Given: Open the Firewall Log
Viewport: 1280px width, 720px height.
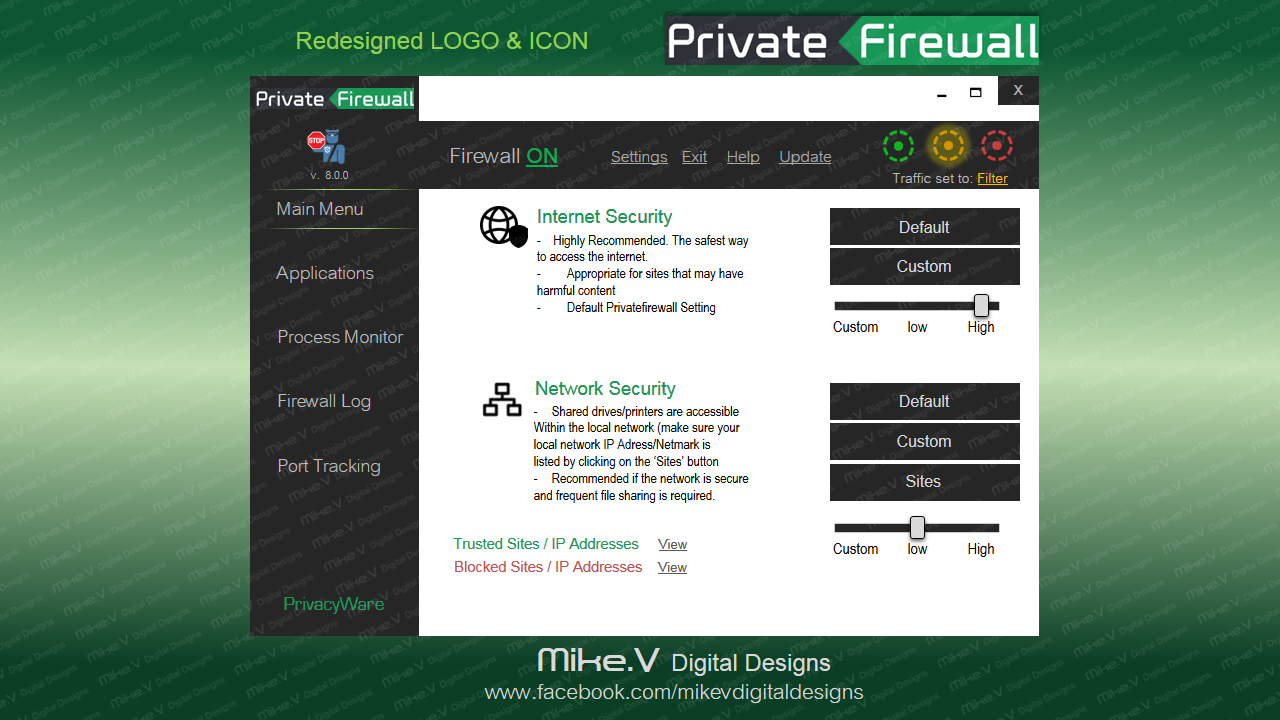Looking at the screenshot, I should tap(324, 401).
